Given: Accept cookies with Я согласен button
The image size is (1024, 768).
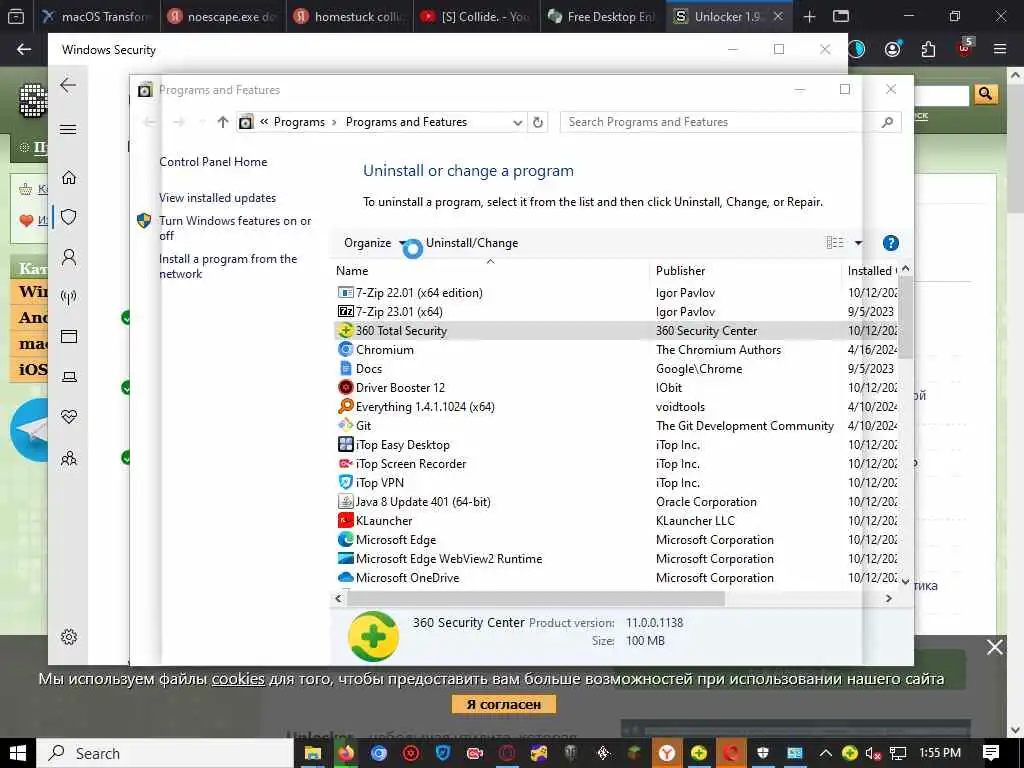Looking at the screenshot, I should click(x=504, y=704).
